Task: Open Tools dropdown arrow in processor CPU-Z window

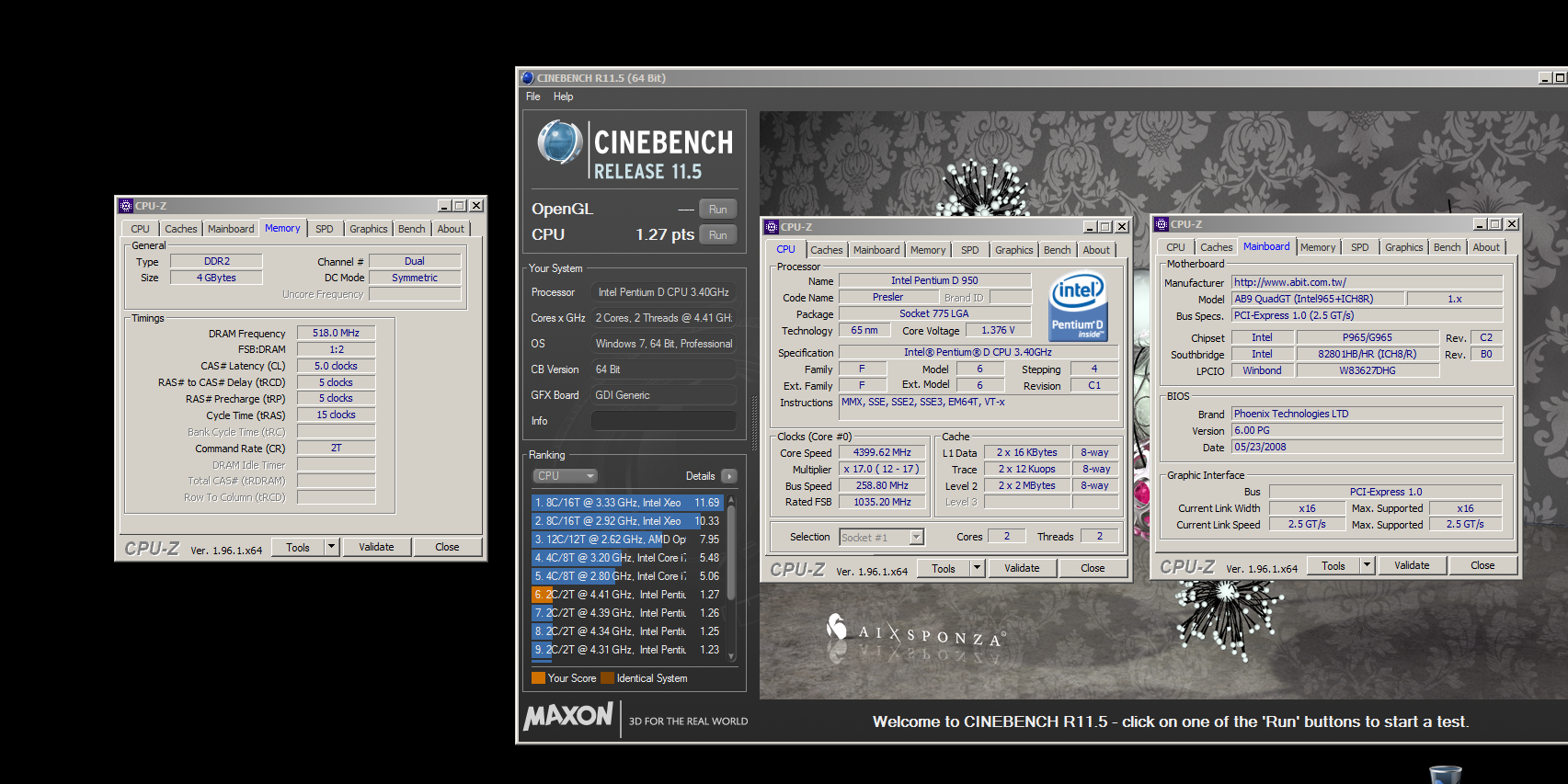Action: coord(977,568)
